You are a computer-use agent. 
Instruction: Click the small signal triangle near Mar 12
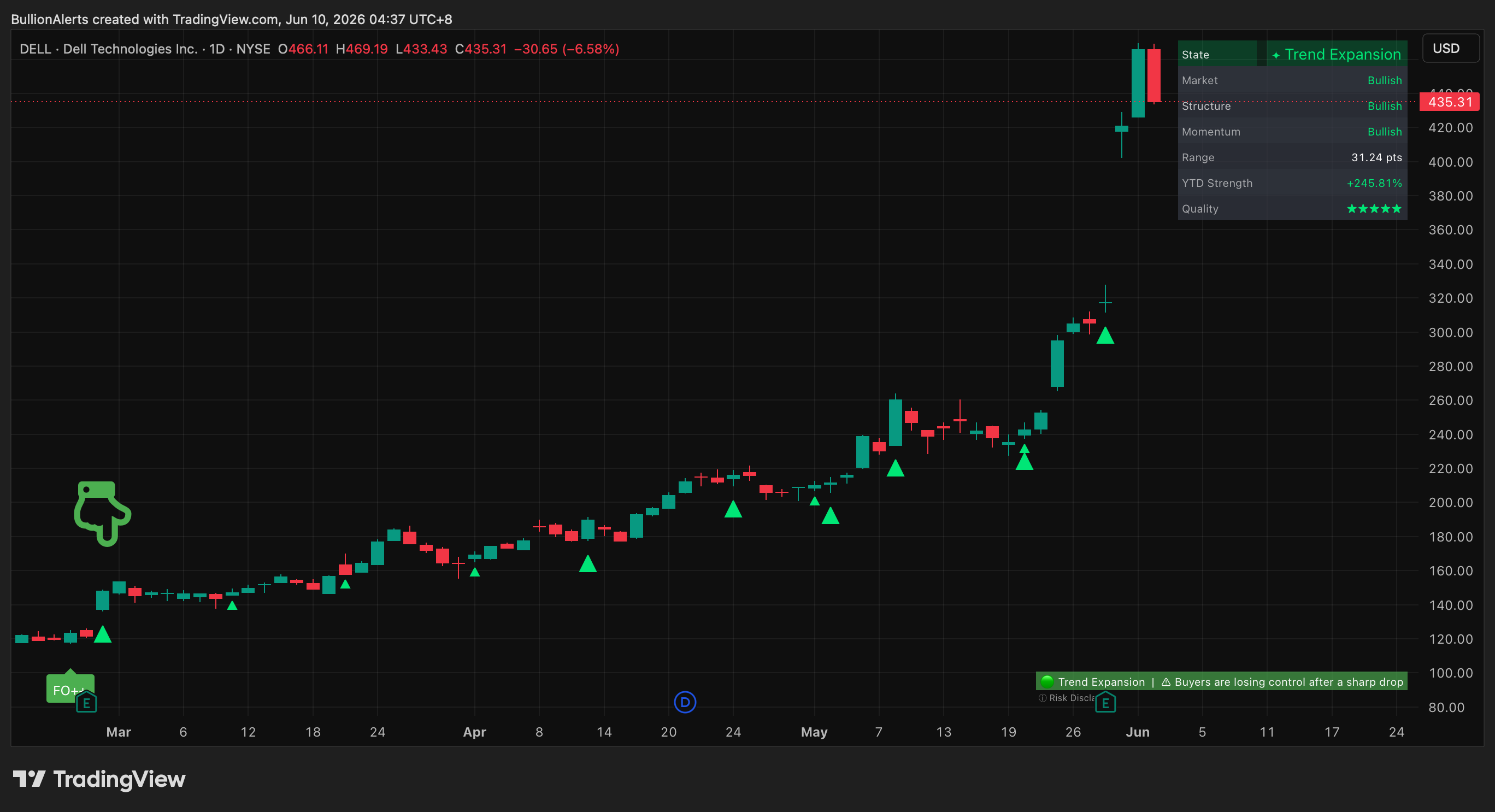click(x=232, y=605)
